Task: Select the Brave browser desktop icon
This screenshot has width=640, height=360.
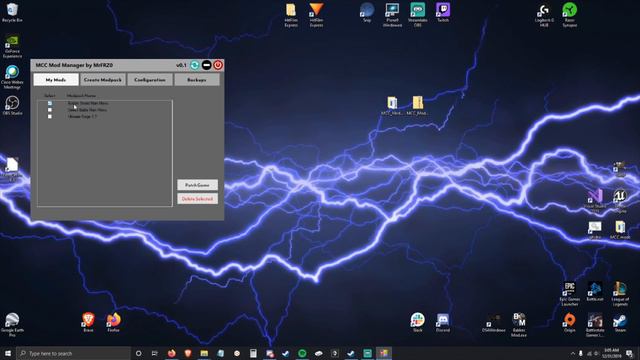Action: click(88, 322)
